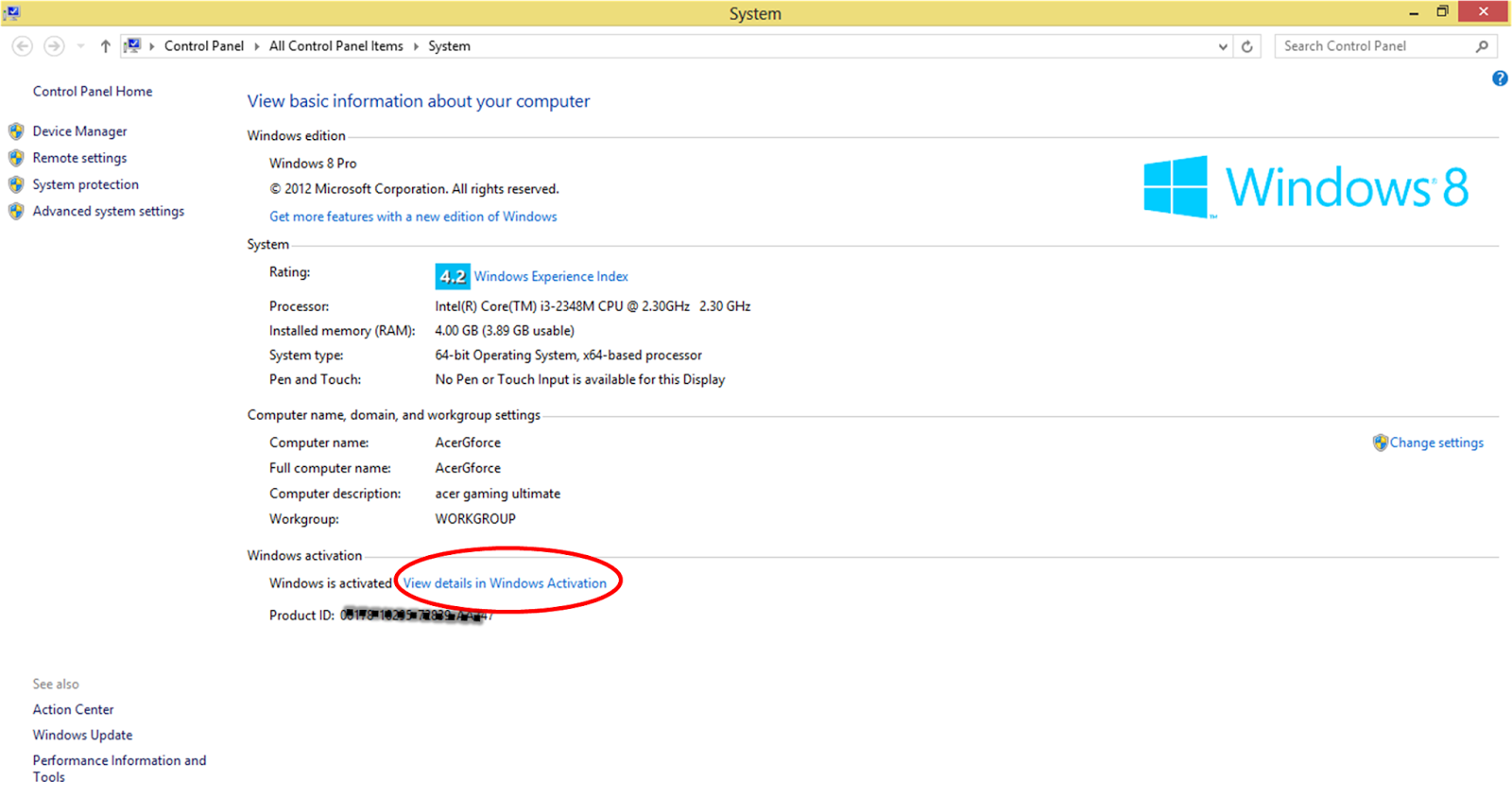1512x799 pixels.
Task: Click the WORKGROUP value
Action: 475,519
